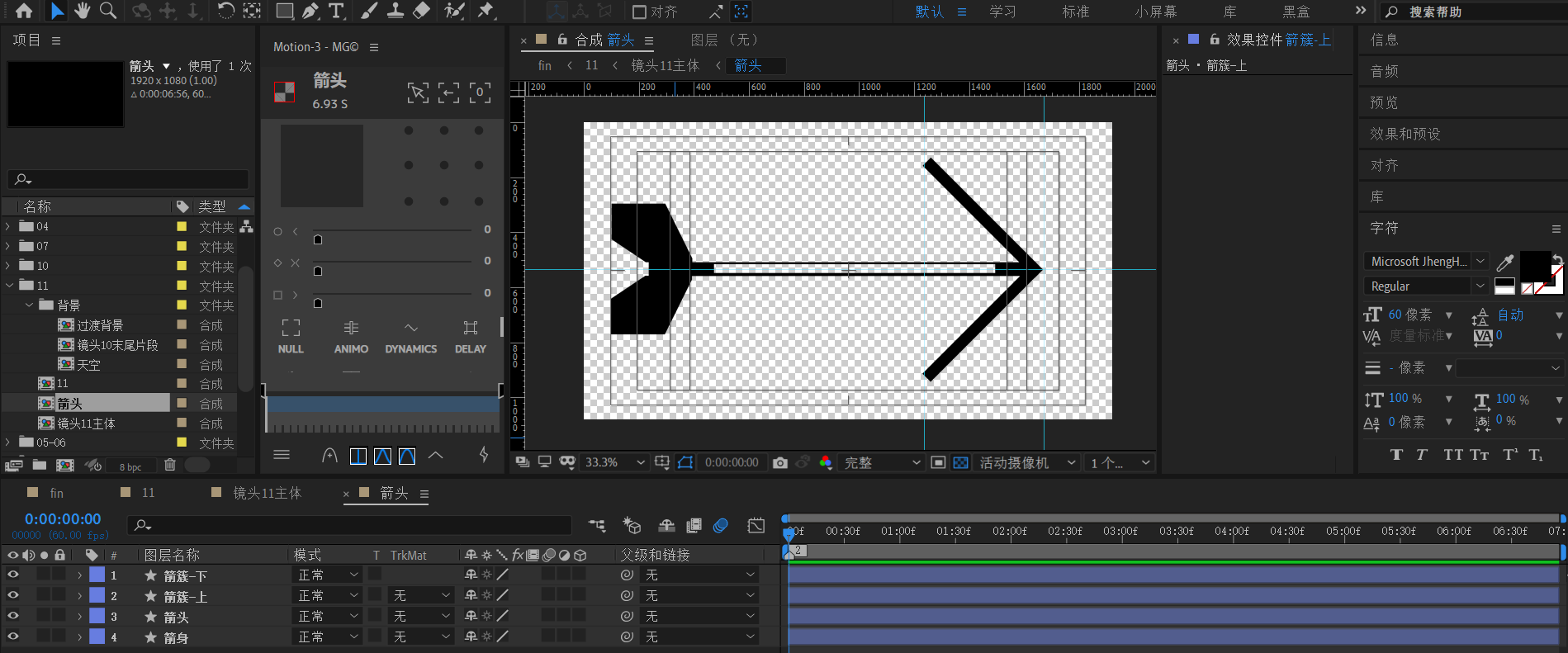Click the black fill color swatch
The width and height of the screenshot is (1568, 653).
tap(1535, 266)
